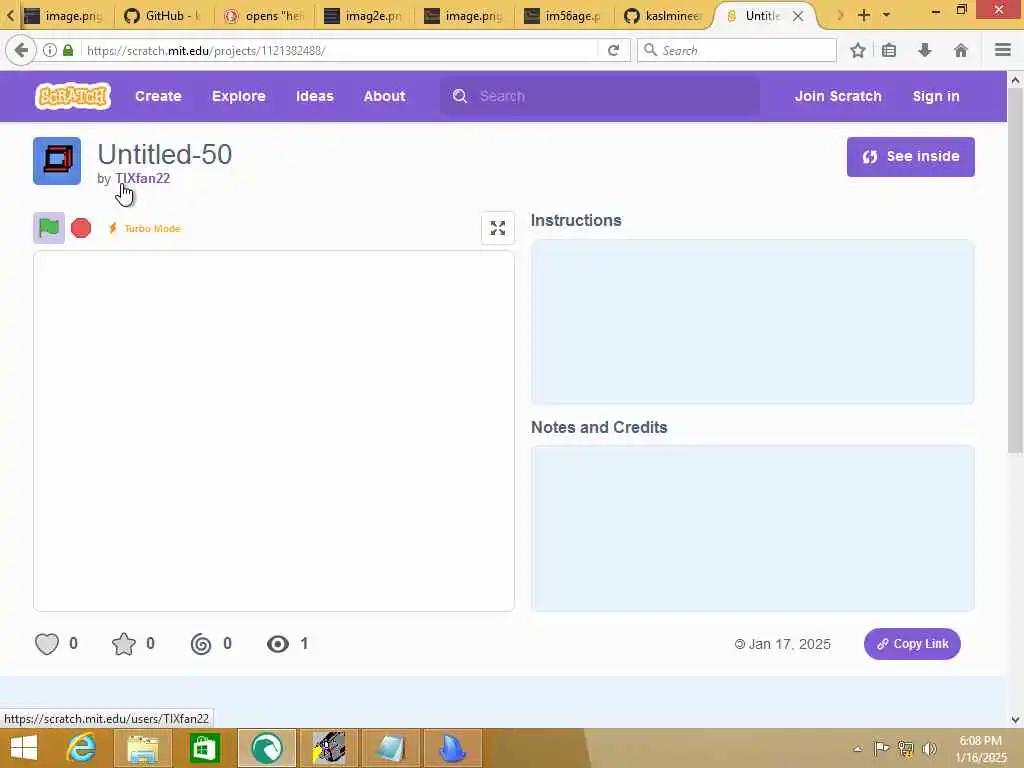Copy the project link
The height and width of the screenshot is (768, 1024).
click(912, 644)
